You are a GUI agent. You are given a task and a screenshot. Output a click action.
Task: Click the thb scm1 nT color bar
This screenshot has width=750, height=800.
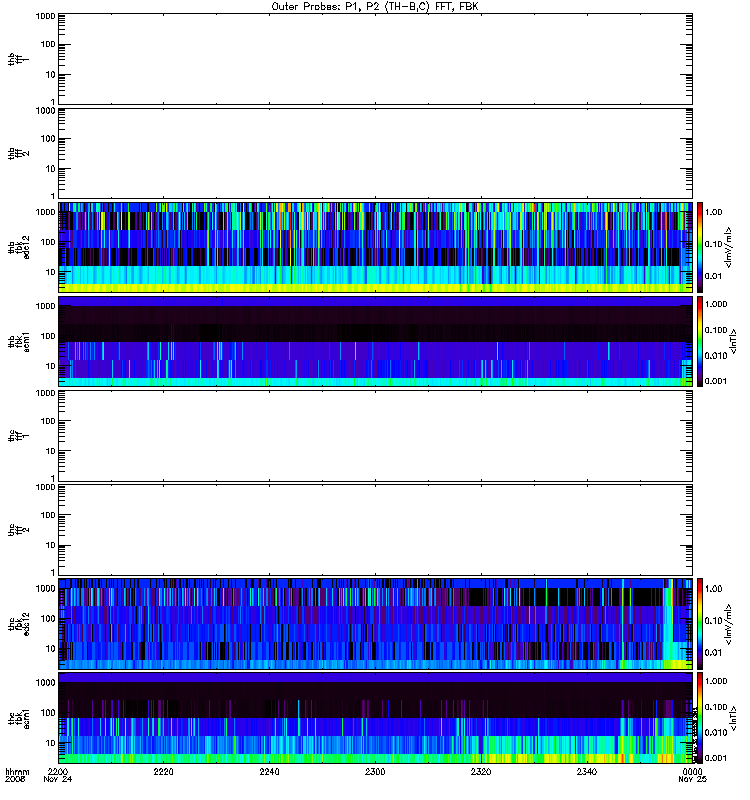coord(700,341)
